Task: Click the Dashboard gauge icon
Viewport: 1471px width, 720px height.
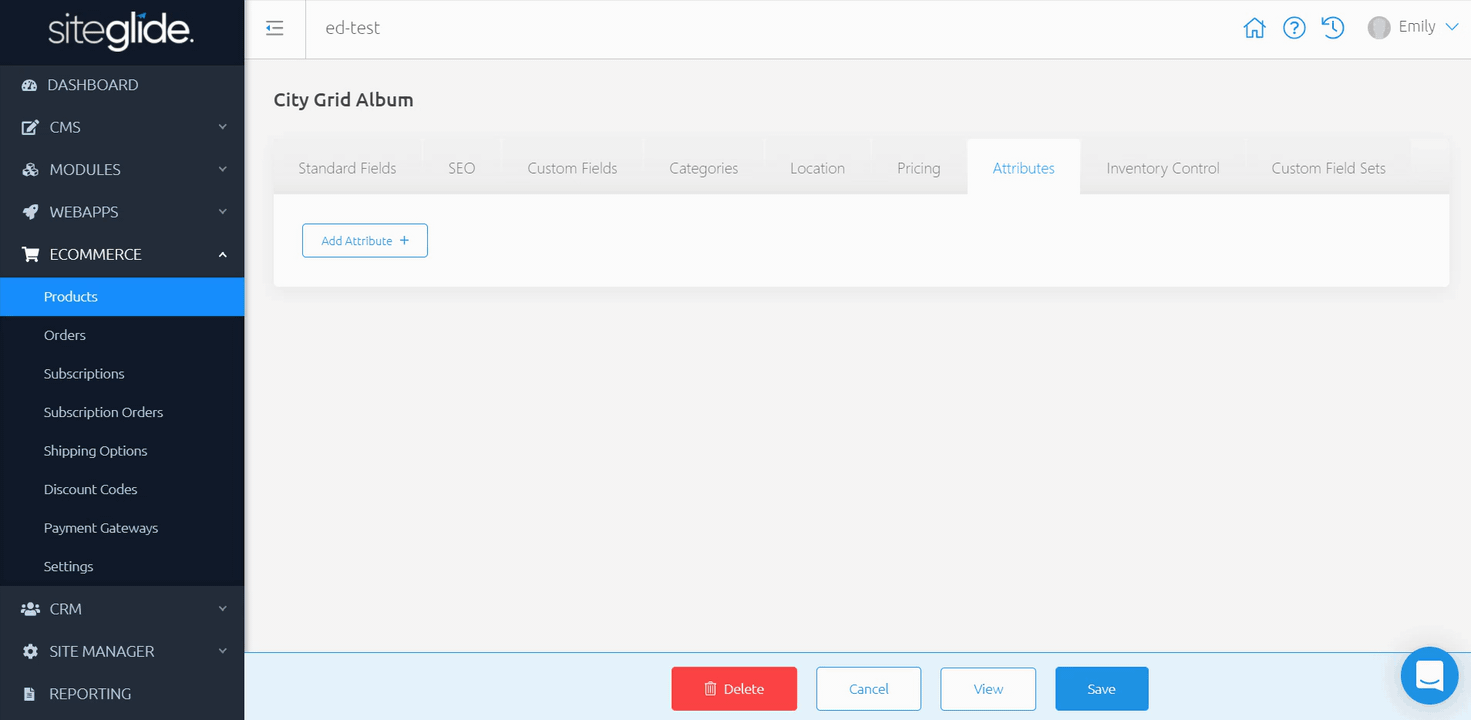Action: (30, 85)
